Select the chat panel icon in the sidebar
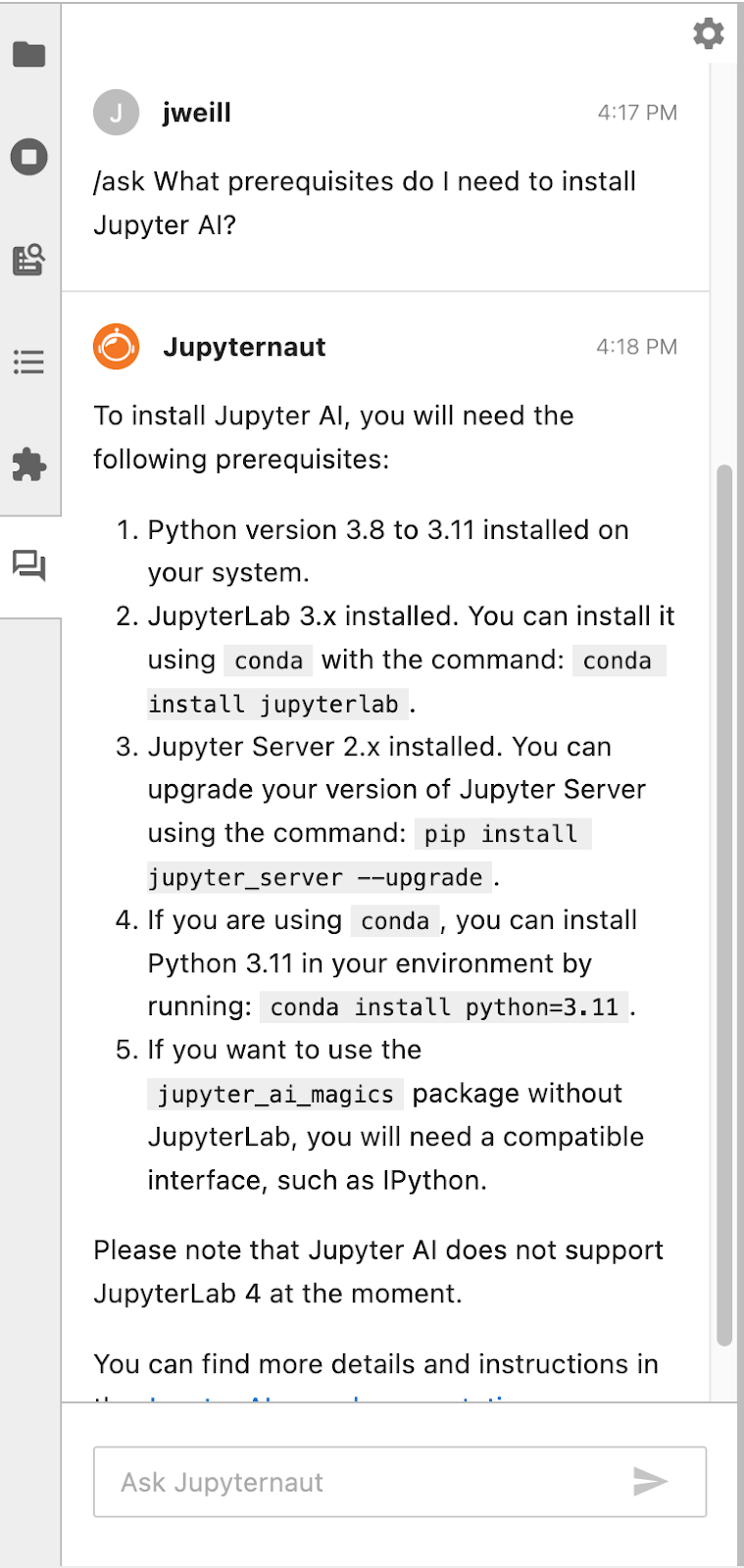Viewport: 744px width, 1568px height. click(28, 566)
